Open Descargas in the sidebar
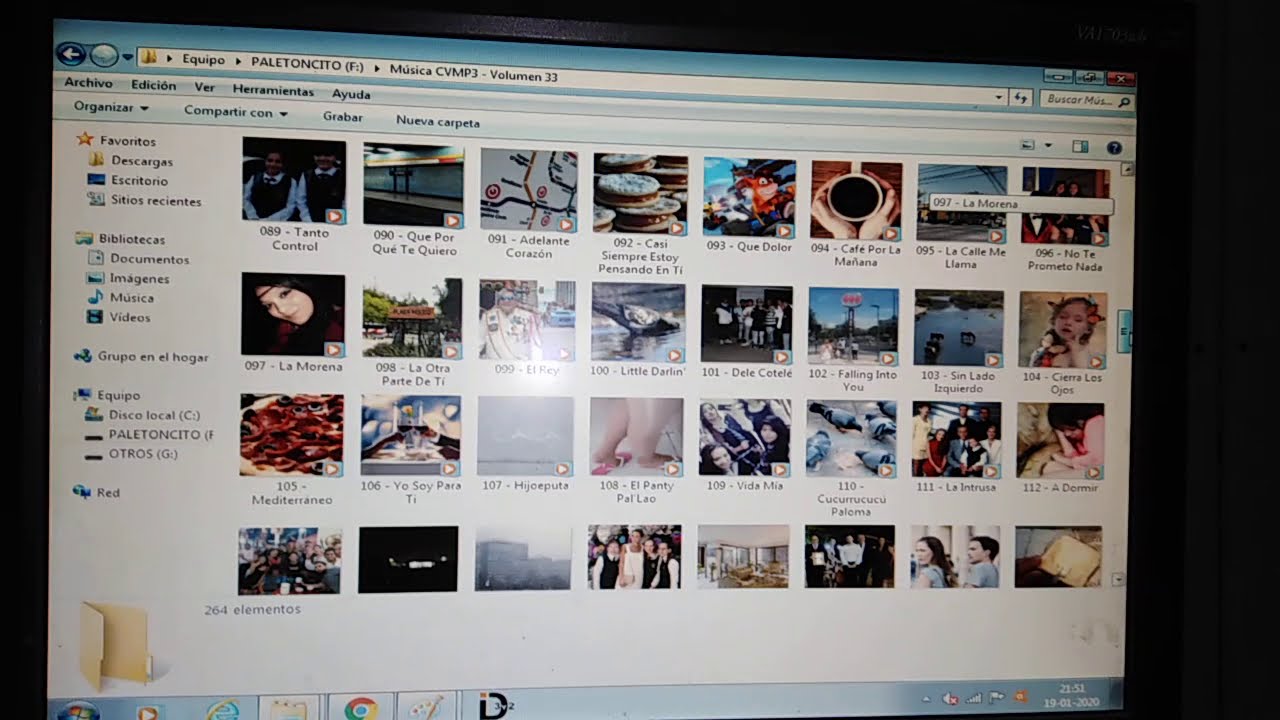The width and height of the screenshot is (1280, 720). coord(142,161)
